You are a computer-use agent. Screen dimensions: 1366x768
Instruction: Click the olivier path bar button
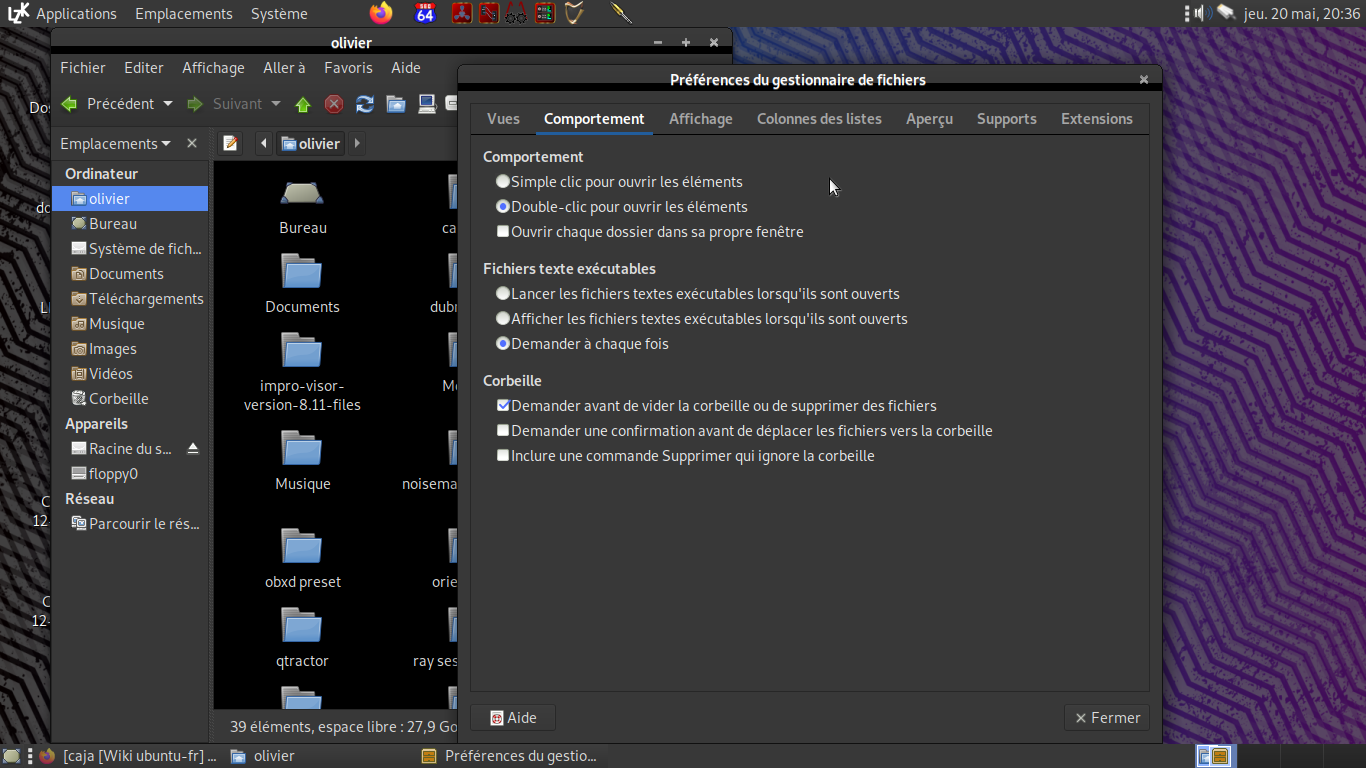point(311,143)
